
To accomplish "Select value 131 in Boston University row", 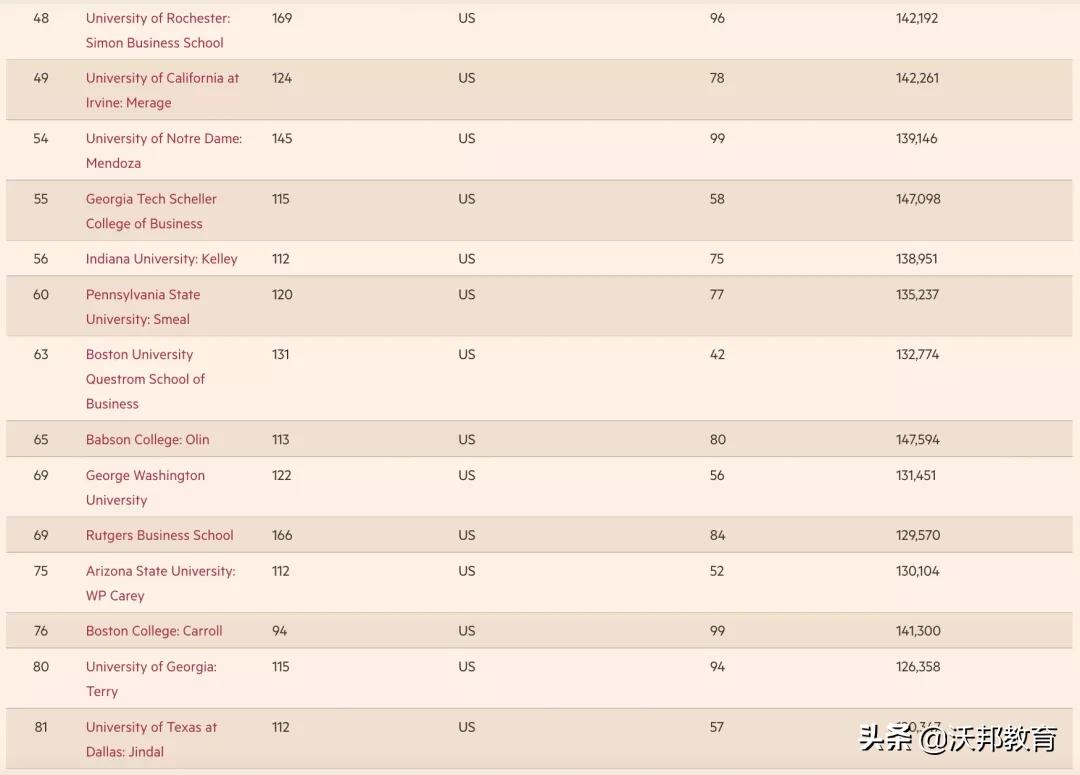I will pyautogui.click(x=280, y=355).
